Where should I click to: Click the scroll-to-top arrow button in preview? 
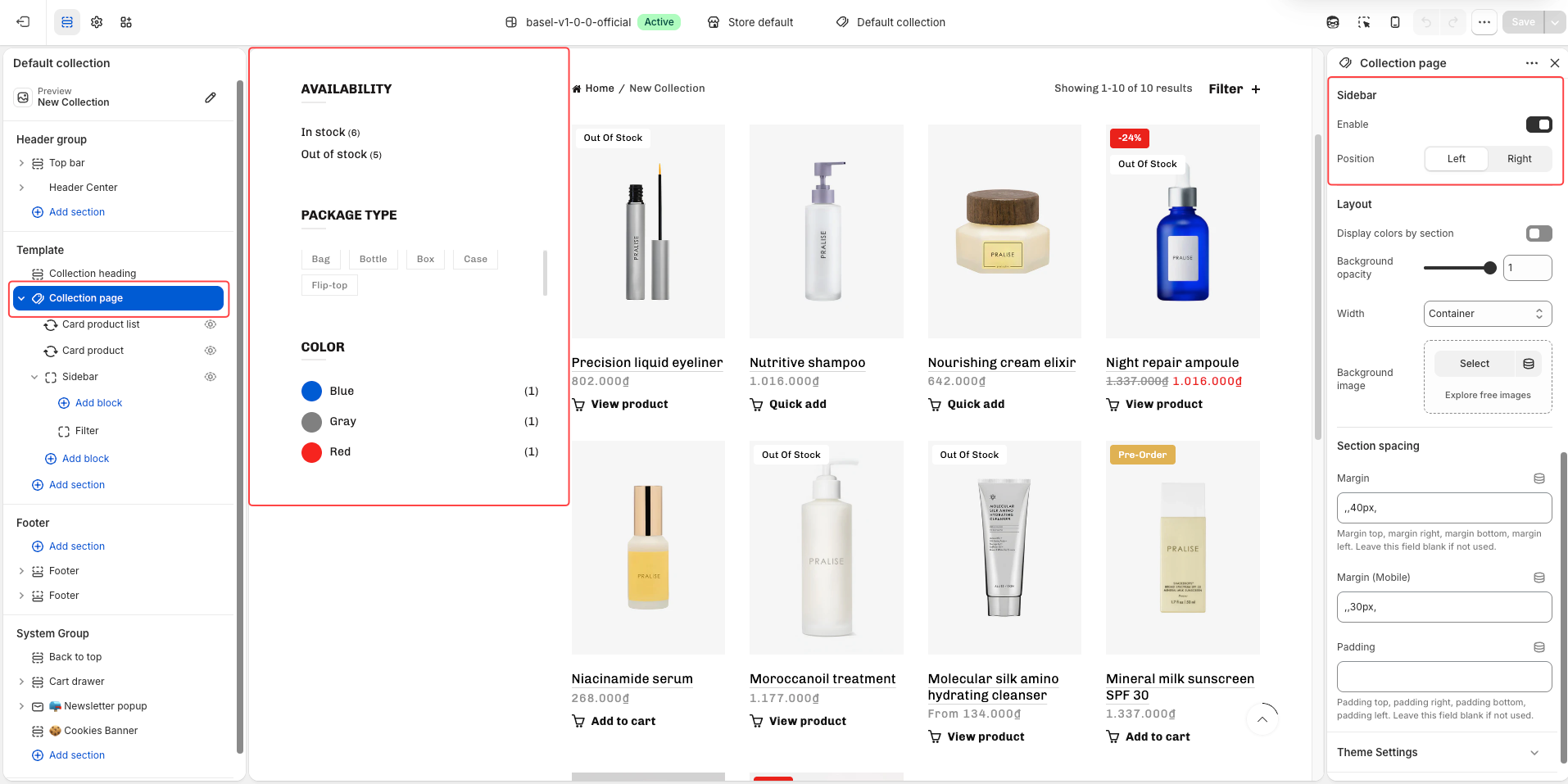[1262, 719]
